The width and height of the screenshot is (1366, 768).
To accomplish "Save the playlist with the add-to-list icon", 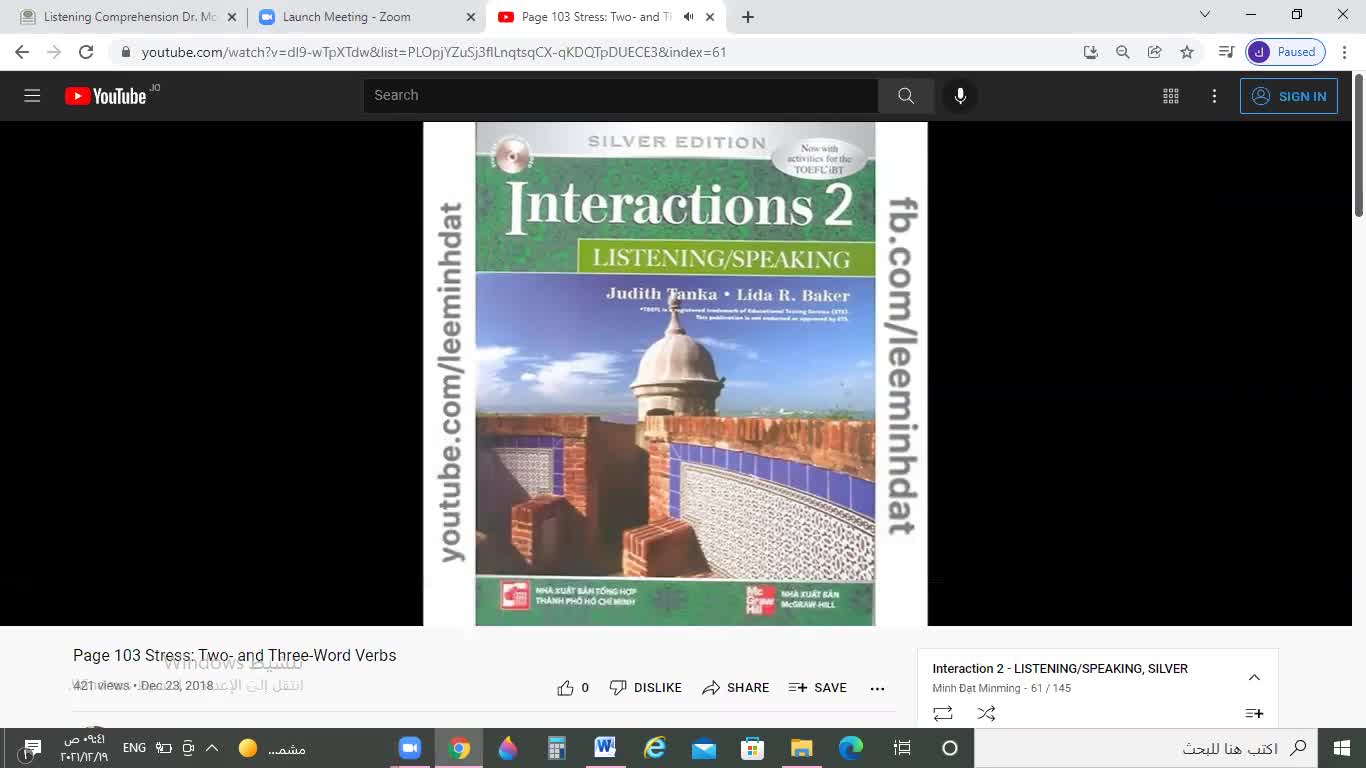I will click(x=1254, y=713).
